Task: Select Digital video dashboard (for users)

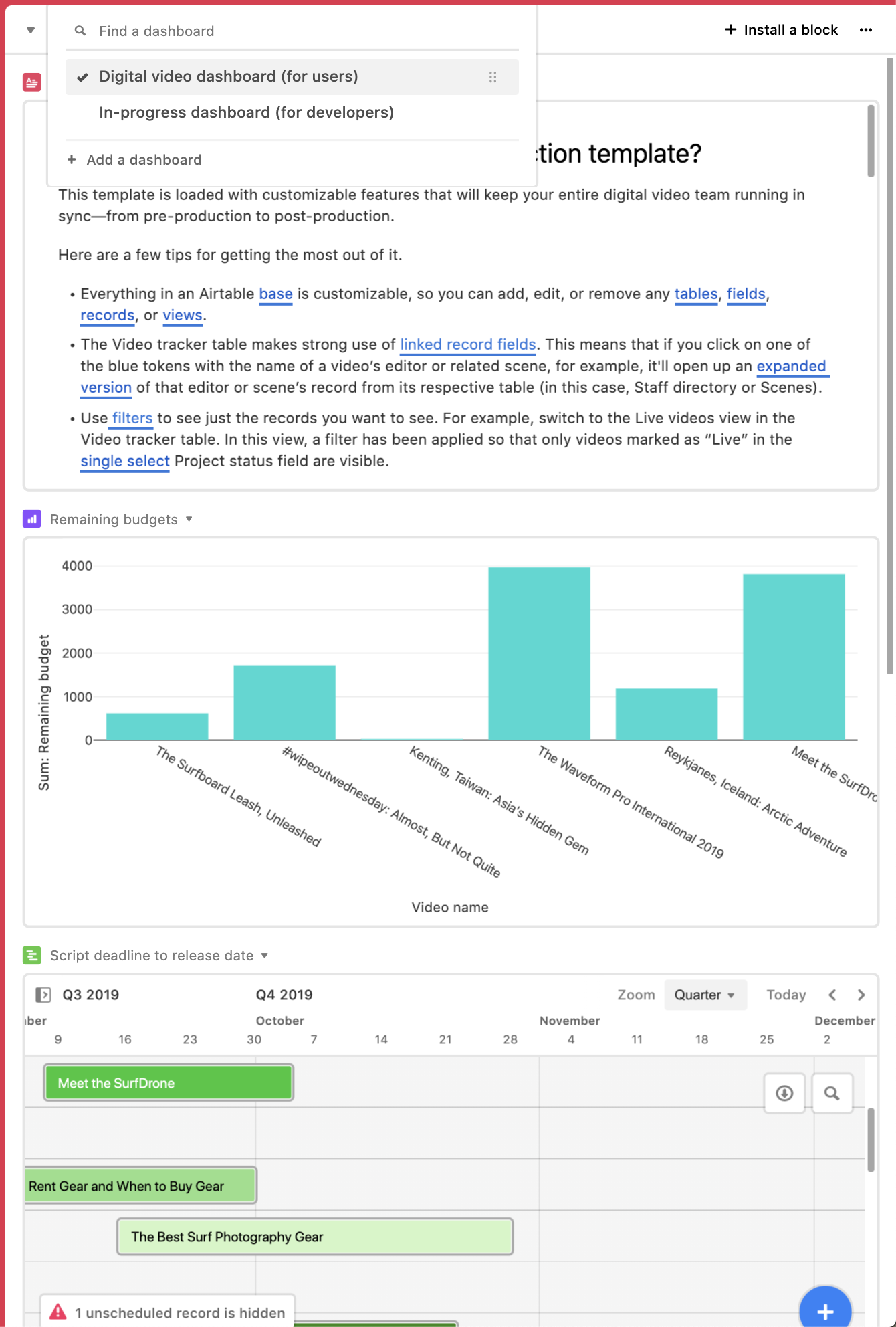Action: 292,76
